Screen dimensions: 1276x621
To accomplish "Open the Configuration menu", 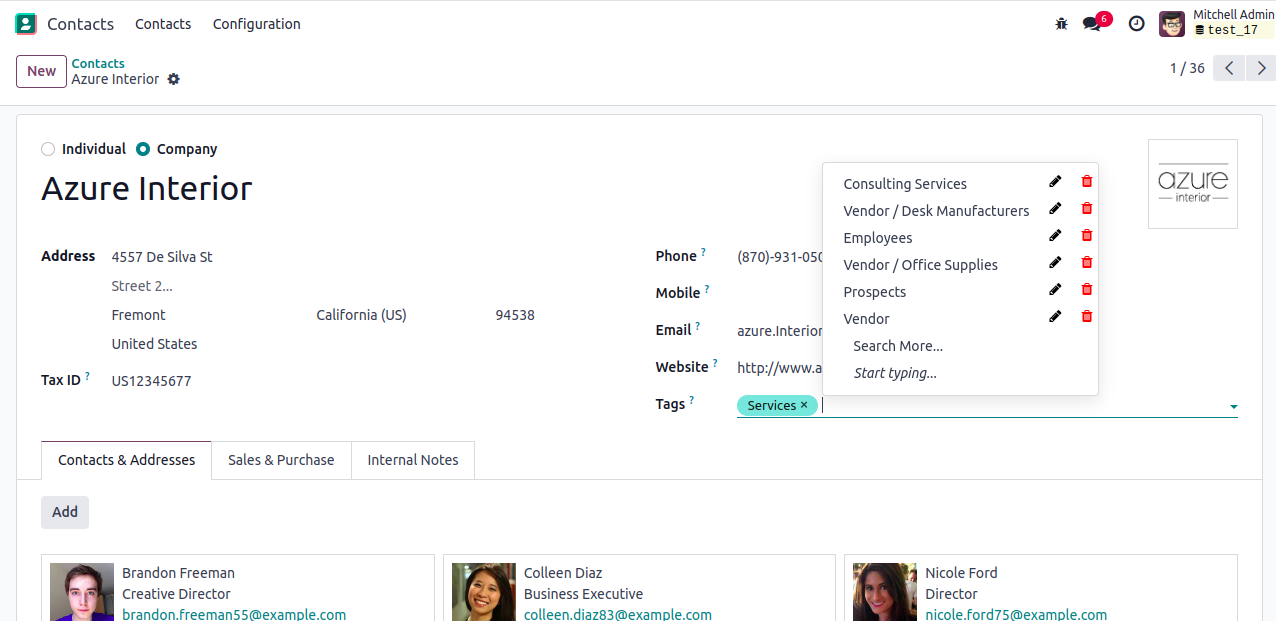I will pyautogui.click(x=257, y=24).
